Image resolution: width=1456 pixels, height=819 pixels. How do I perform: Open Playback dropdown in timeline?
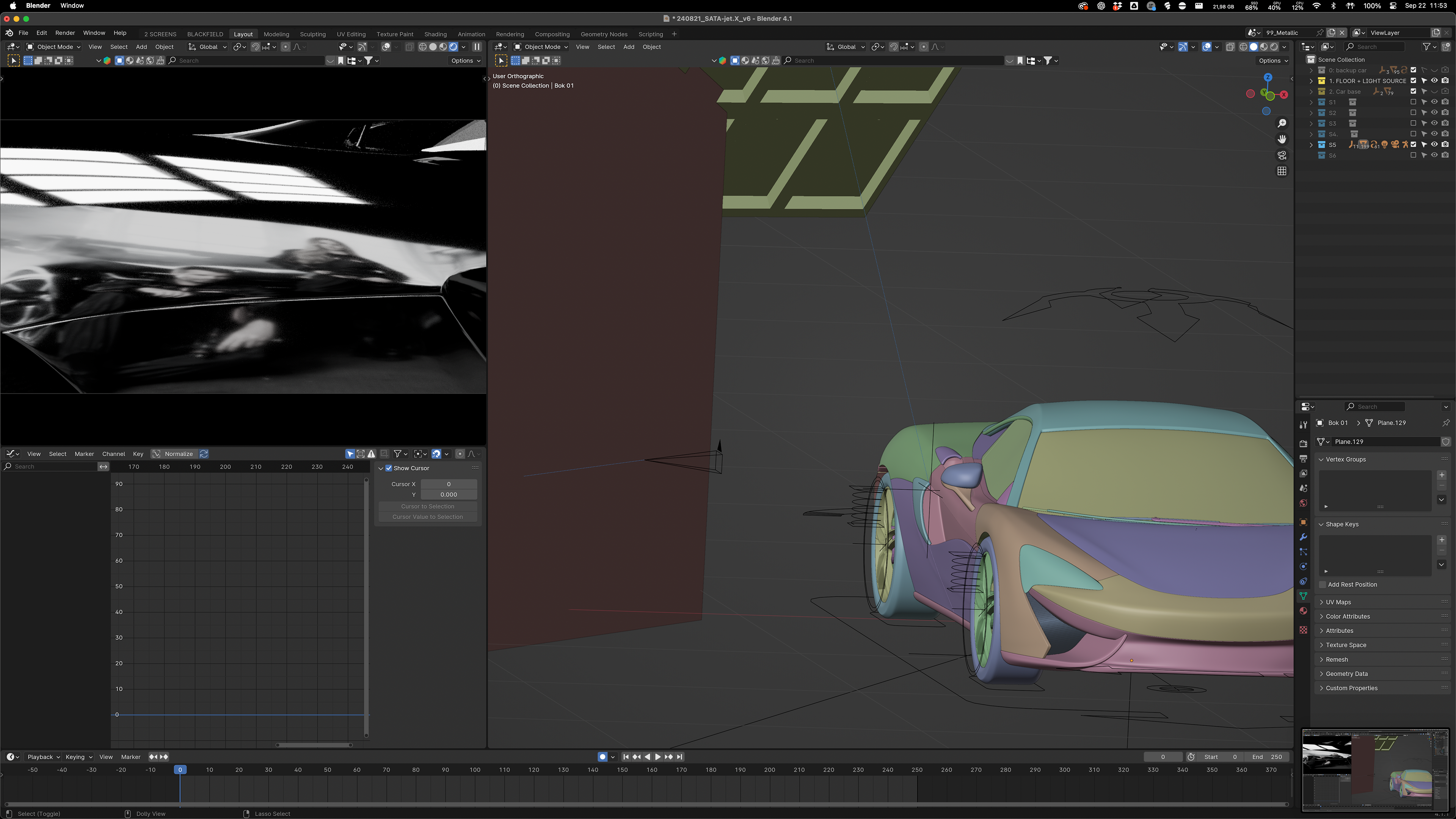tap(44, 757)
